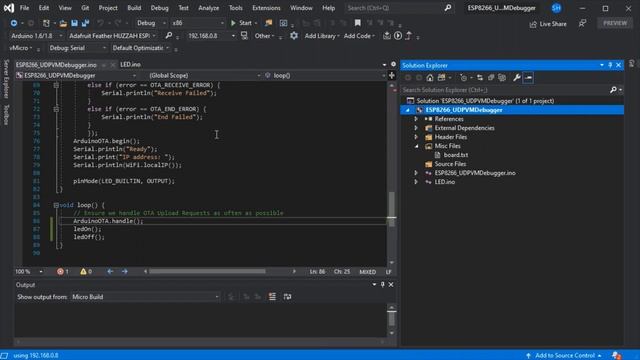Open the File menu
This screenshot has height=360, width=640.
24,8
